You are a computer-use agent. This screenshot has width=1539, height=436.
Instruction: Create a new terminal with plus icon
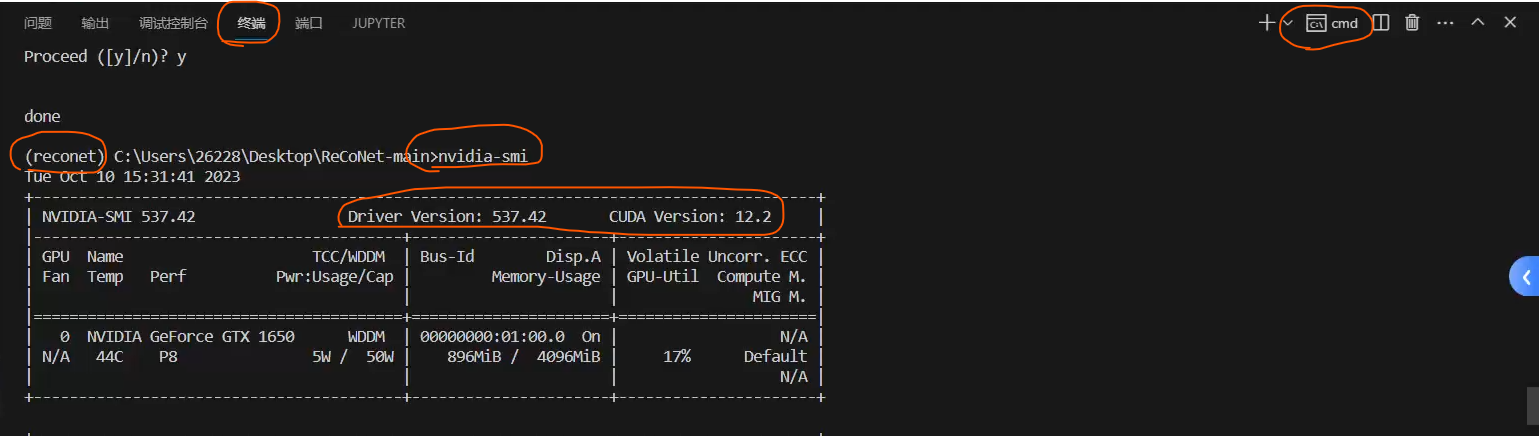pos(1267,22)
